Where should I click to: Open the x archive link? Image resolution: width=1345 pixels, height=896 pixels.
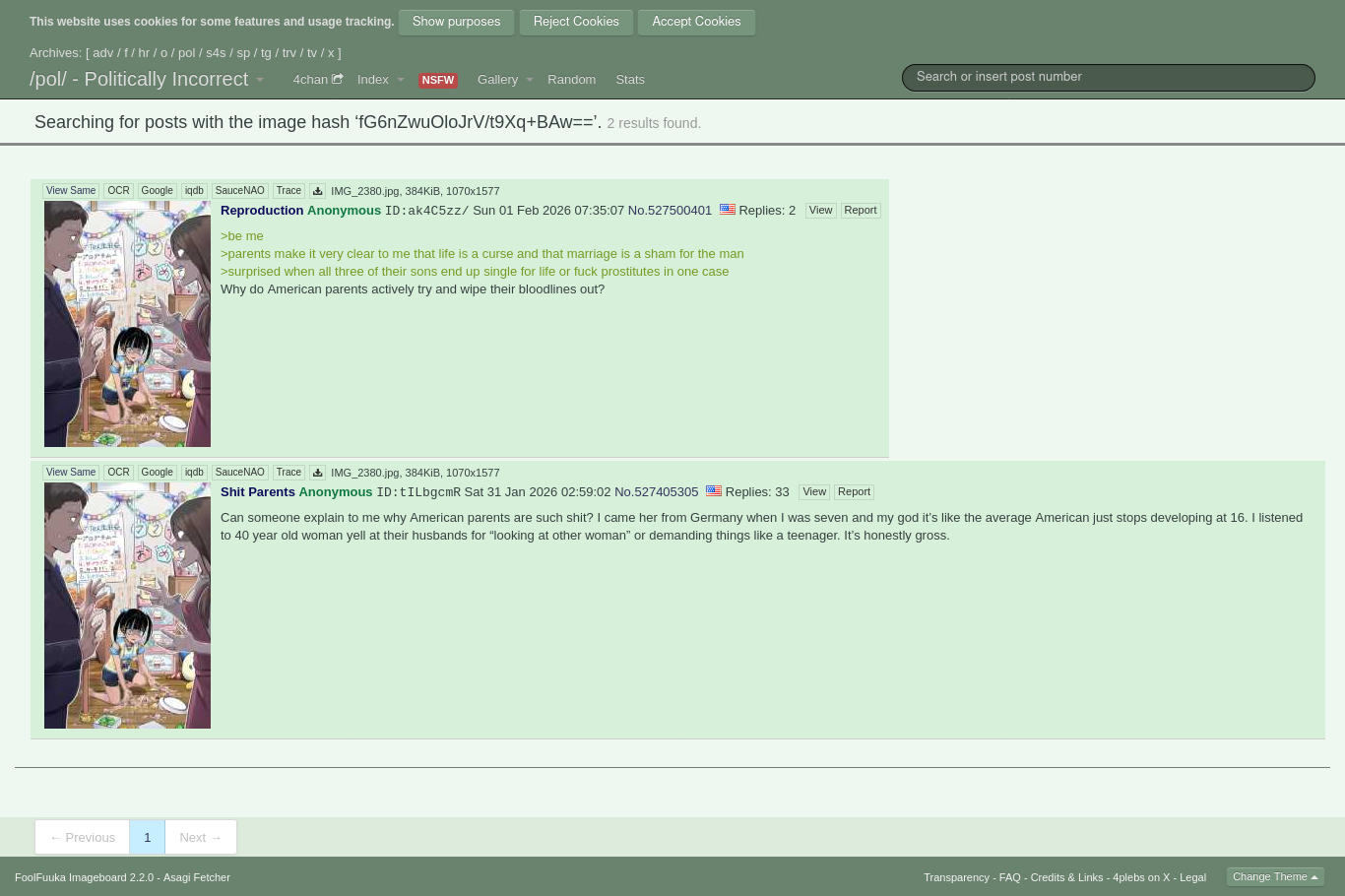331,53
